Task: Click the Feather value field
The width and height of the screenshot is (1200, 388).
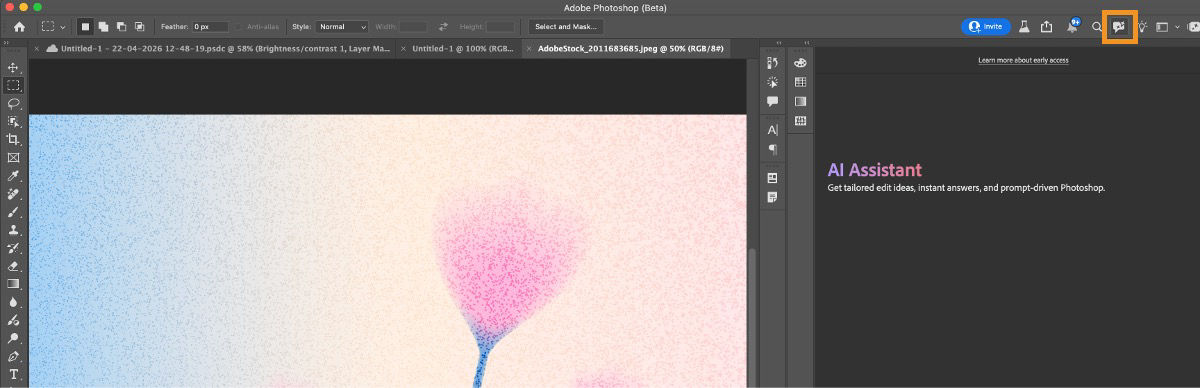Action: coord(210,27)
